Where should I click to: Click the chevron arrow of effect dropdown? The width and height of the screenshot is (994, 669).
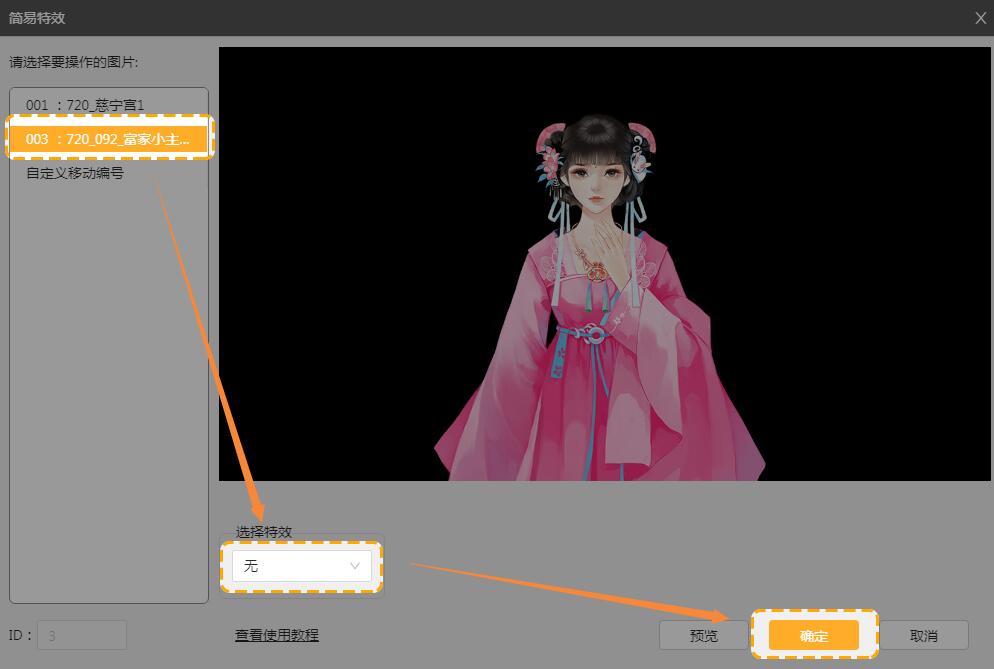pos(355,566)
